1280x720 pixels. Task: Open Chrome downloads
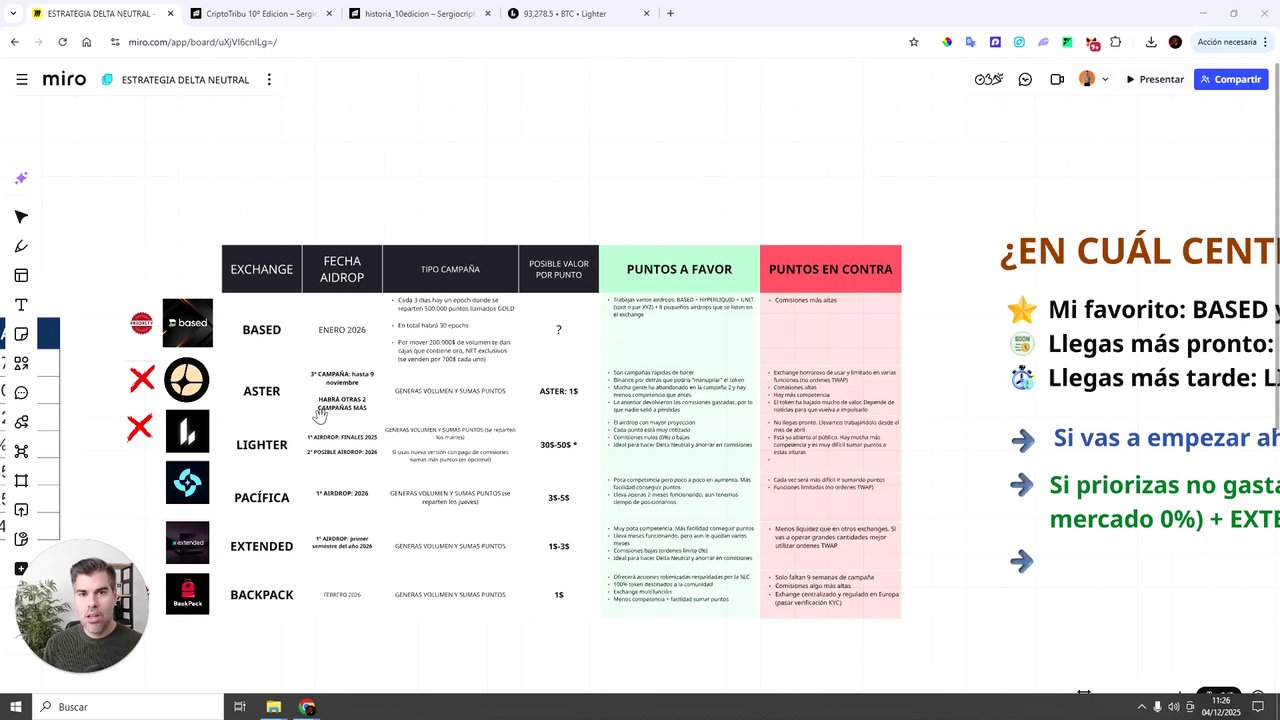click(1151, 42)
